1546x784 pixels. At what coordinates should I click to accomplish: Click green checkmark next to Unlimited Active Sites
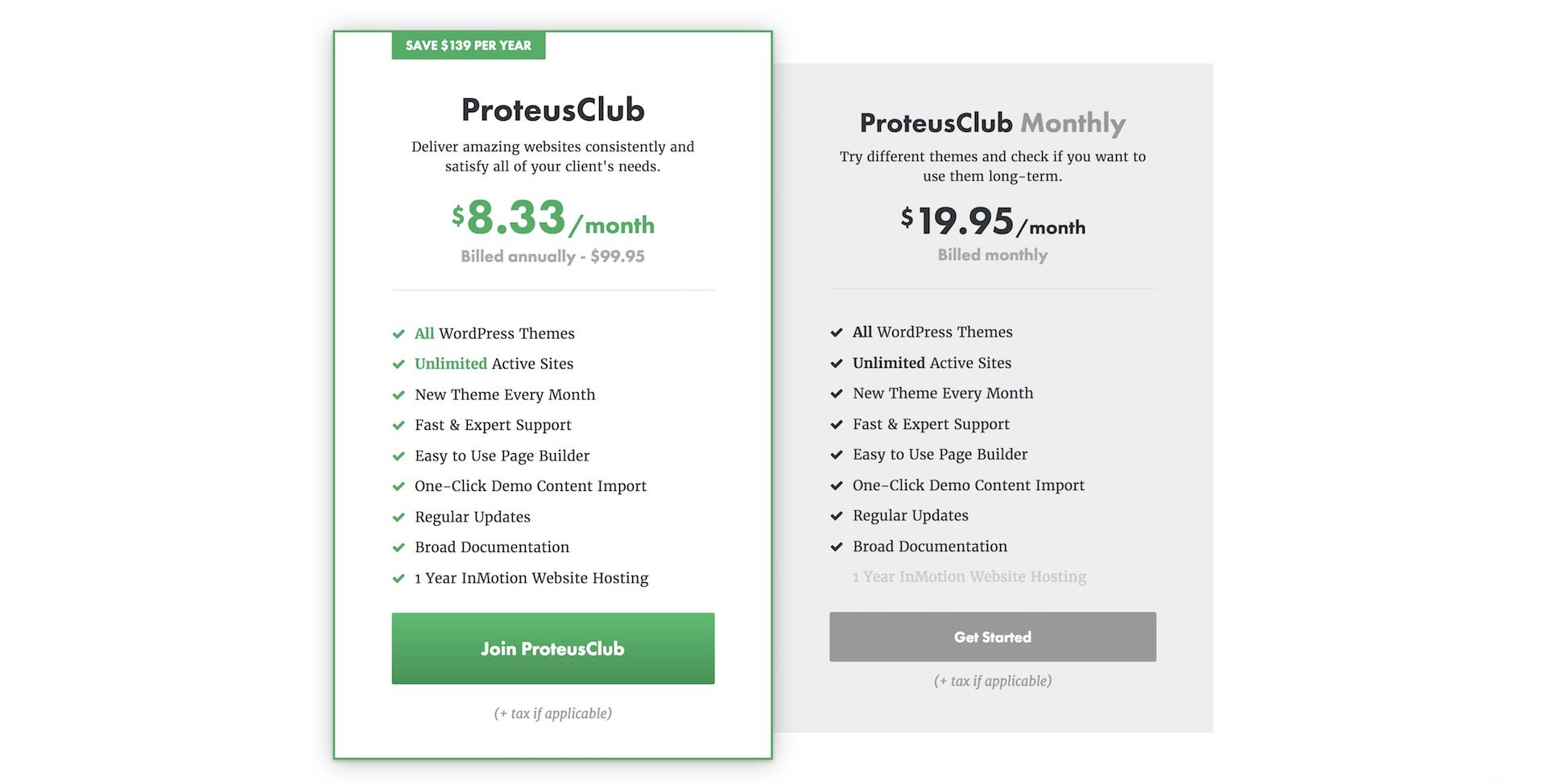coord(398,365)
